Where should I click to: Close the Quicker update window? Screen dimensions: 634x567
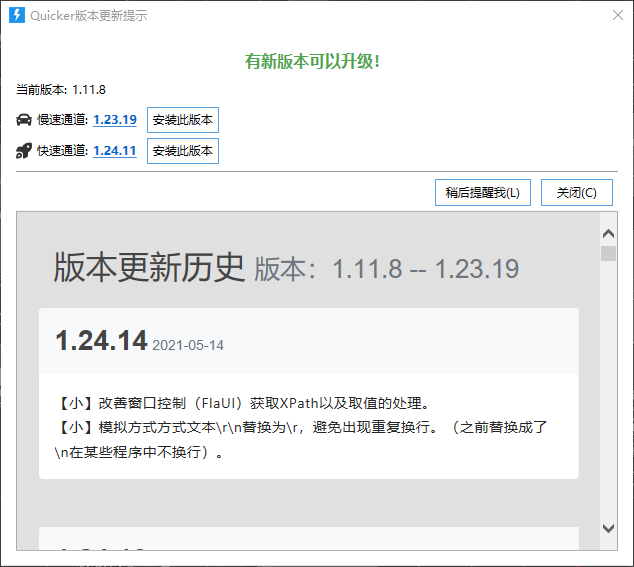pos(617,15)
